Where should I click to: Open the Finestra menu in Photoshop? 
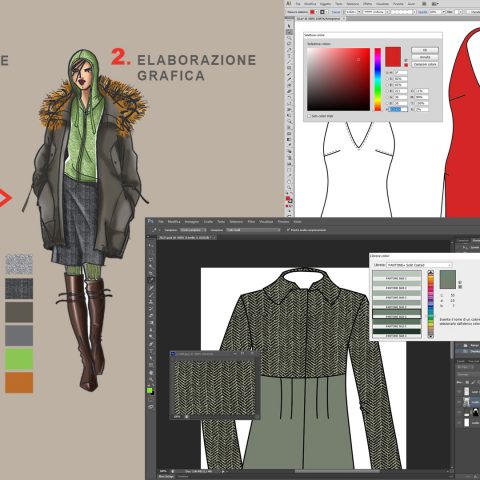click(x=283, y=222)
